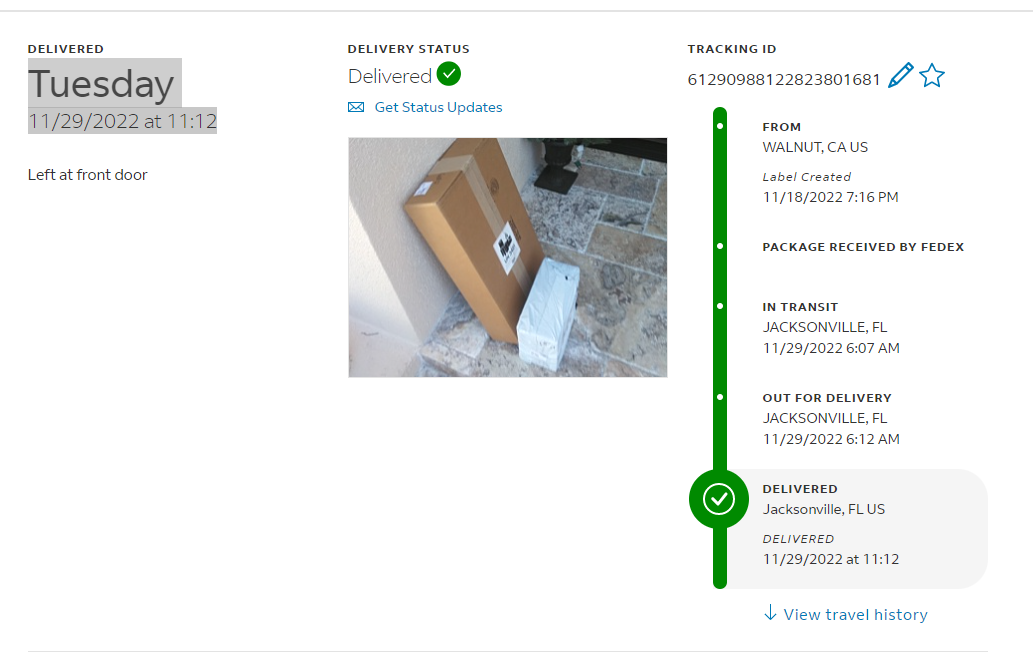Click the 11/29/2022 at 11:12 highlighted date
Viewport: 1033px width, 660px height.
(x=123, y=121)
